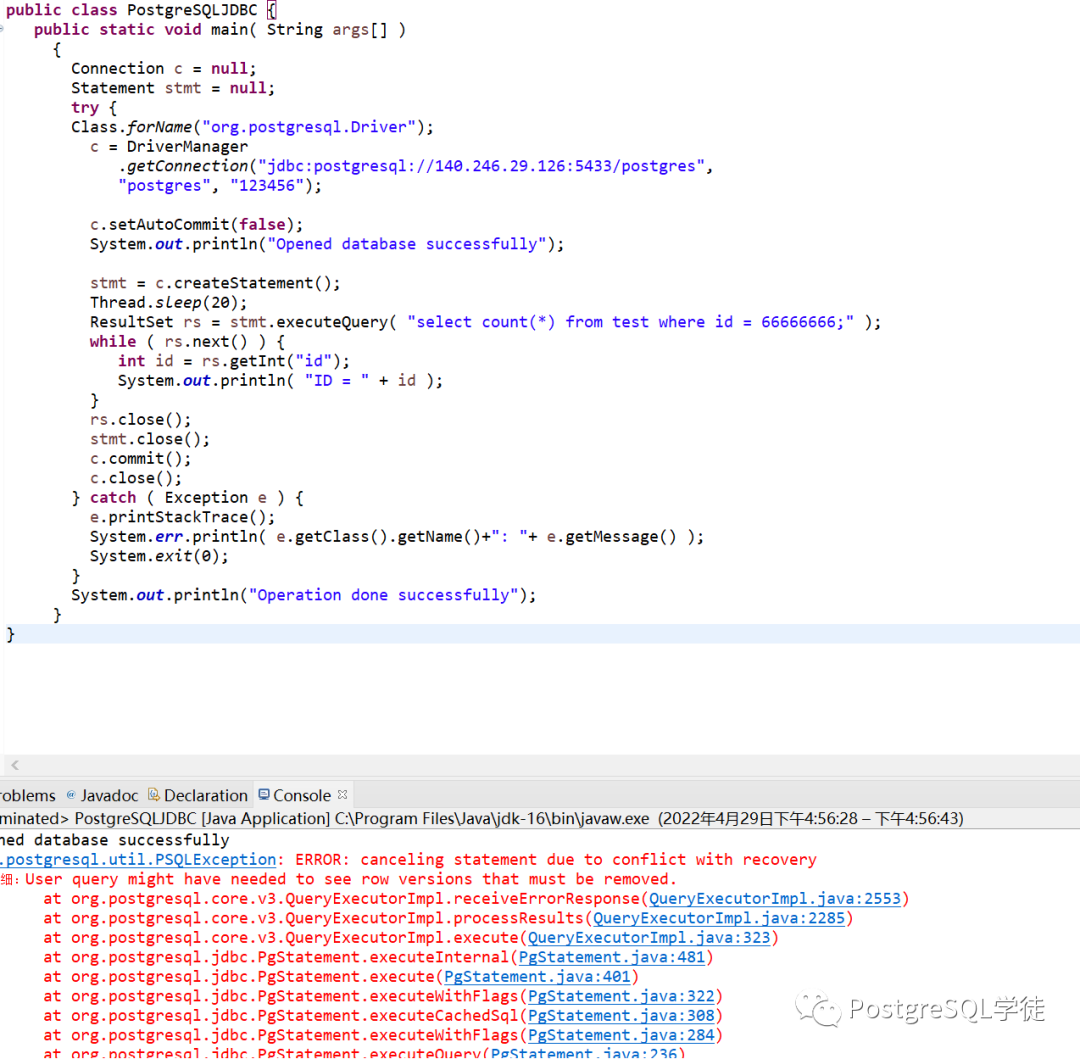Image resolution: width=1080 pixels, height=1059 pixels.
Task: Click the stmt.close() line
Action: [x=149, y=439]
